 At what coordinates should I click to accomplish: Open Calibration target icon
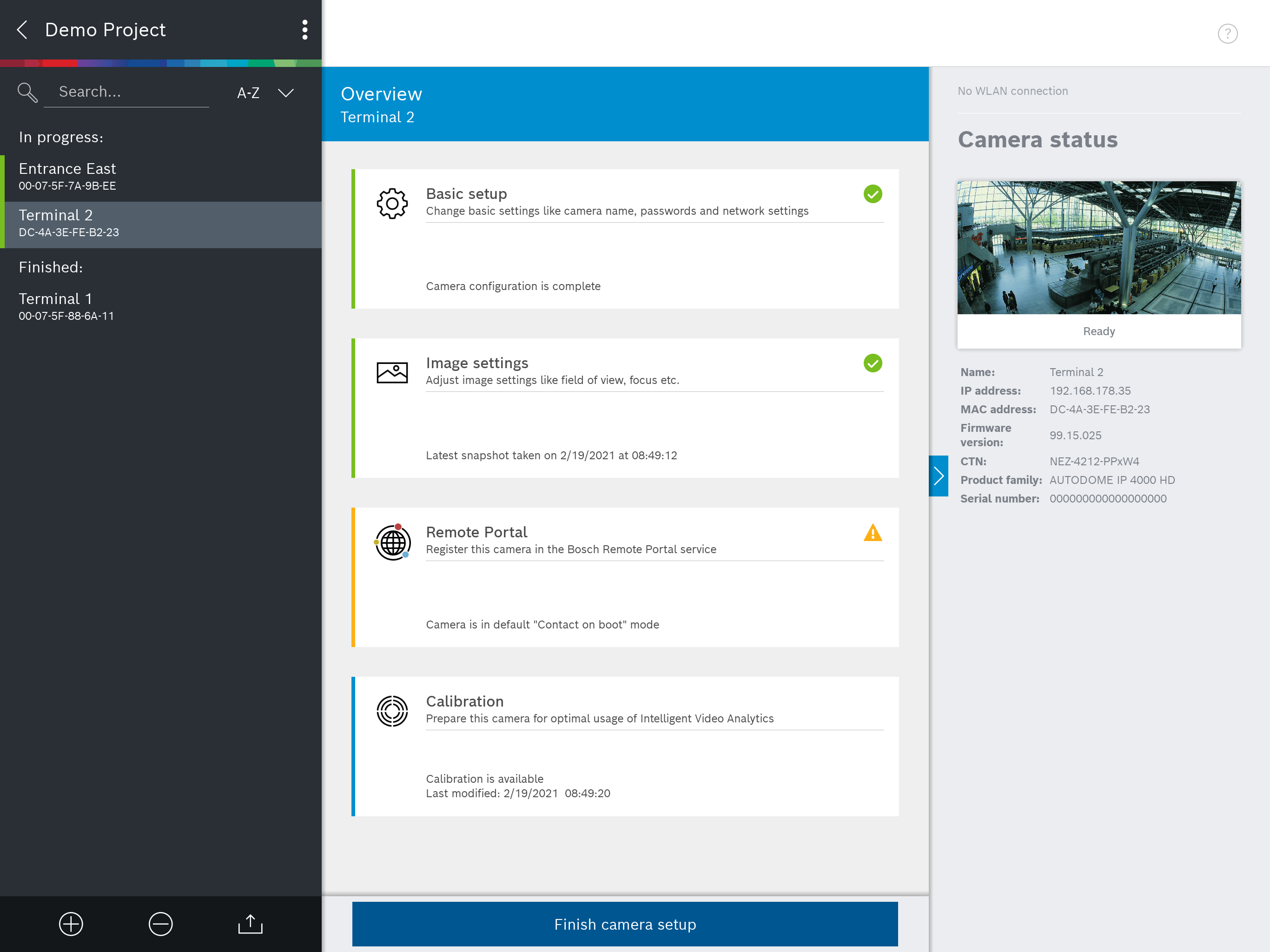(392, 711)
